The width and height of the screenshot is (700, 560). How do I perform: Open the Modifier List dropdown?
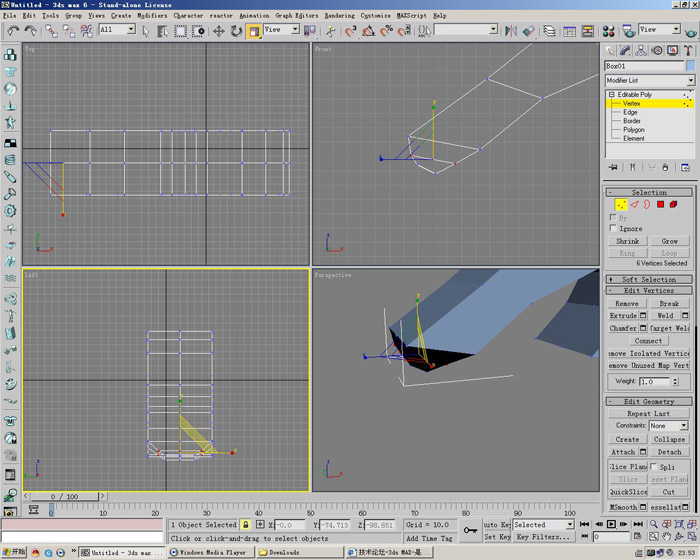coord(649,80)
